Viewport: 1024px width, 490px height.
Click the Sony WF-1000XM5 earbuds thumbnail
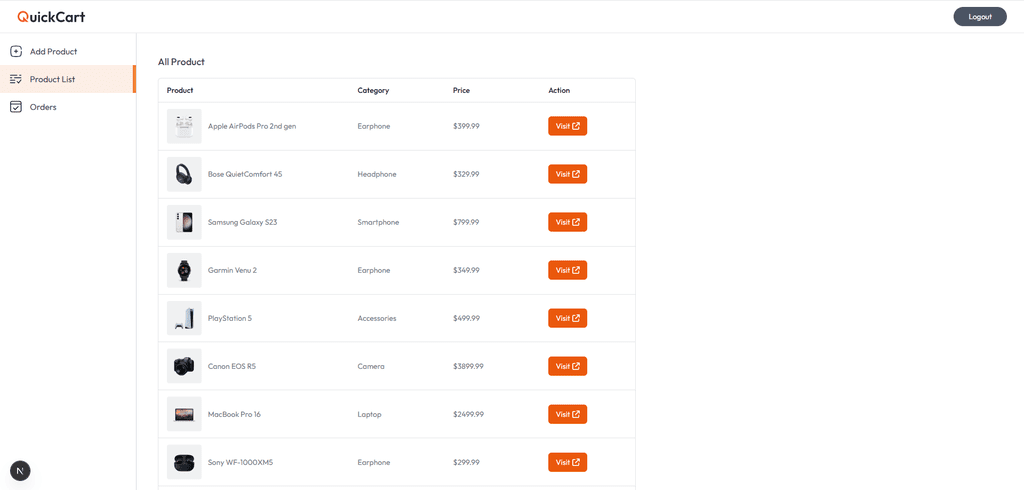184,463
